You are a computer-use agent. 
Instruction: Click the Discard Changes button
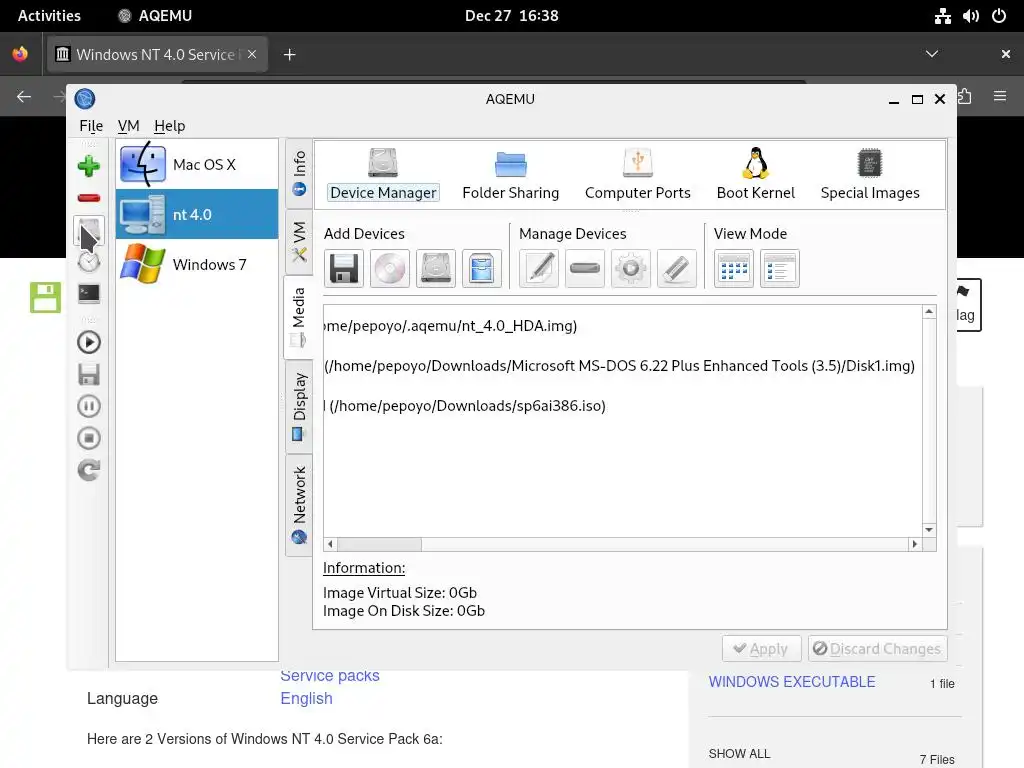point(877,648)
